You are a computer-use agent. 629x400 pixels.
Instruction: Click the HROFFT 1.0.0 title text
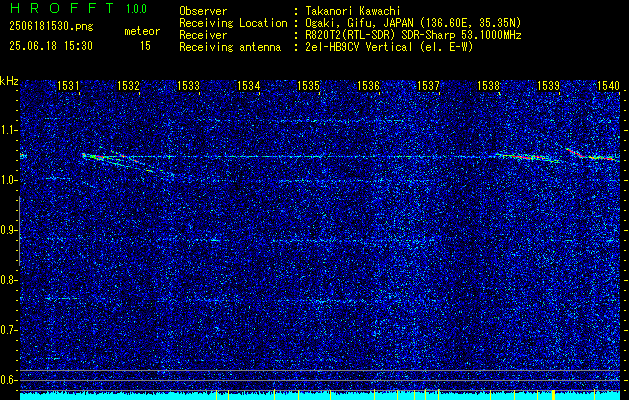(x=78, y=8)
